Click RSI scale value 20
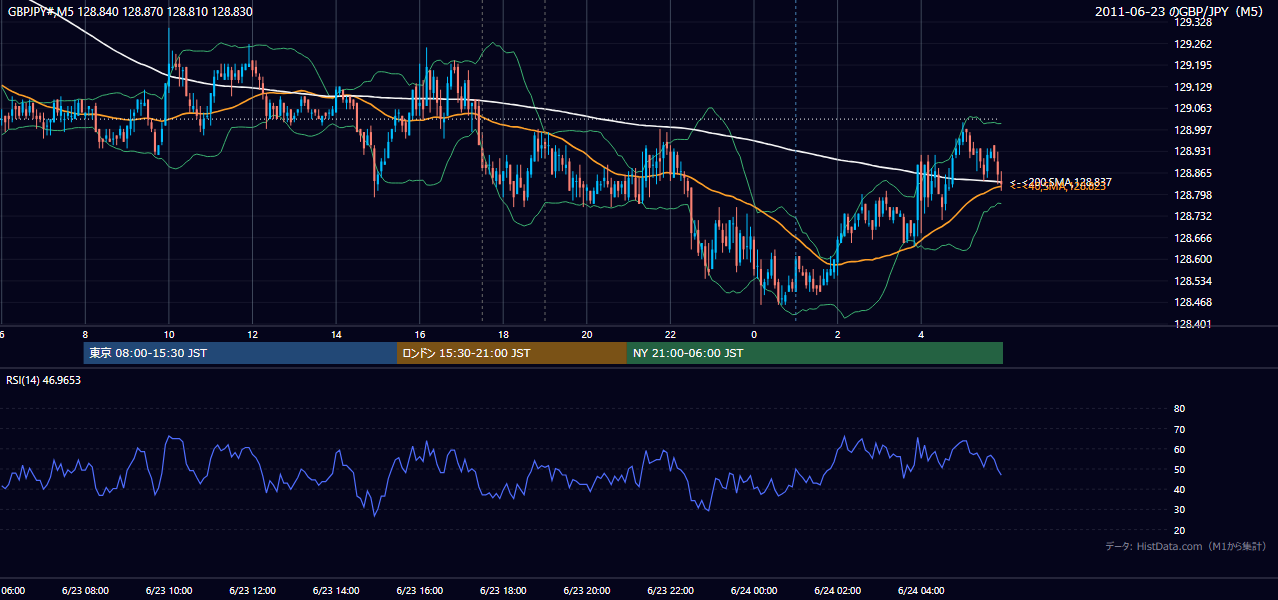The height and width of the screenshot is (600, 1278). click(x=1179, y=530)
